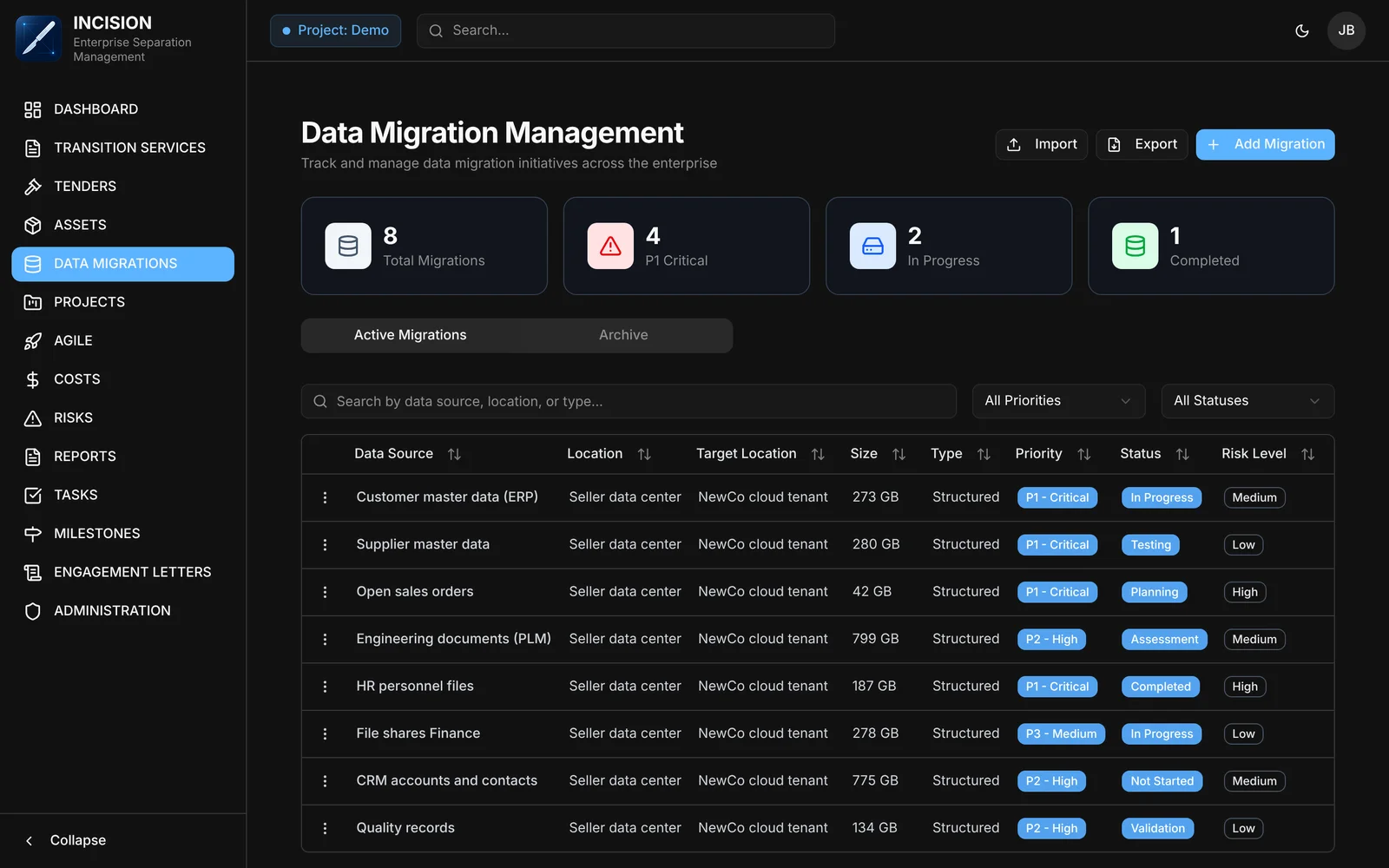The image size is (1389, 868).
Task: Click the P1 Critical warning icon
Action: (610, 247)
